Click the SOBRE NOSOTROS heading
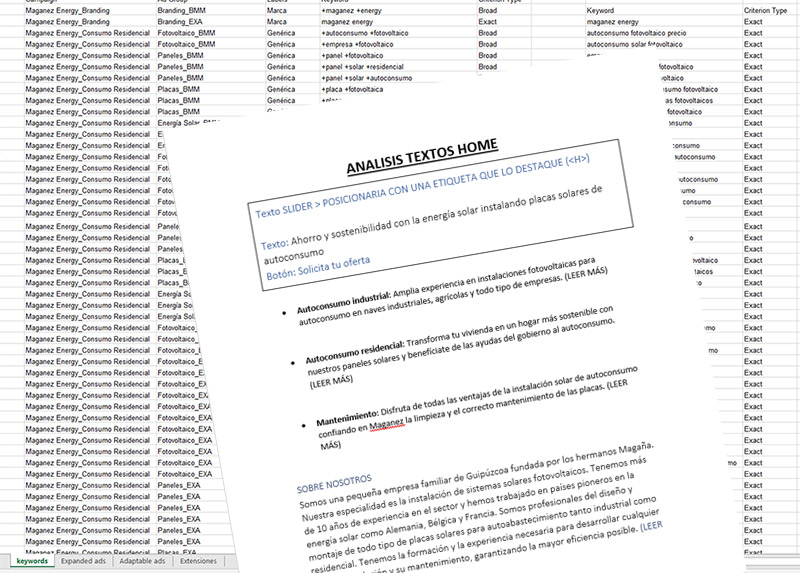 coord(334,481)
